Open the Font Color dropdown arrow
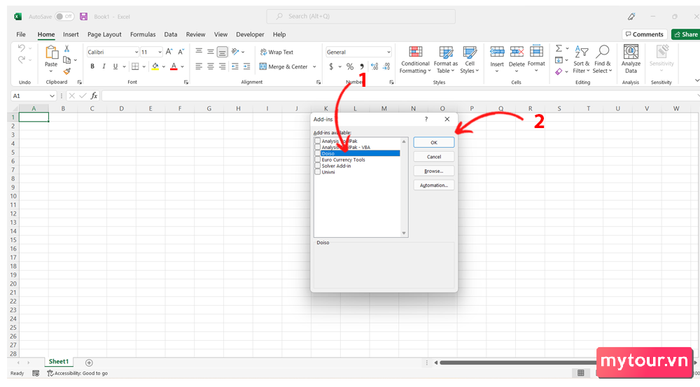Viewport: 700px width, 387px height. click(183, 67)
